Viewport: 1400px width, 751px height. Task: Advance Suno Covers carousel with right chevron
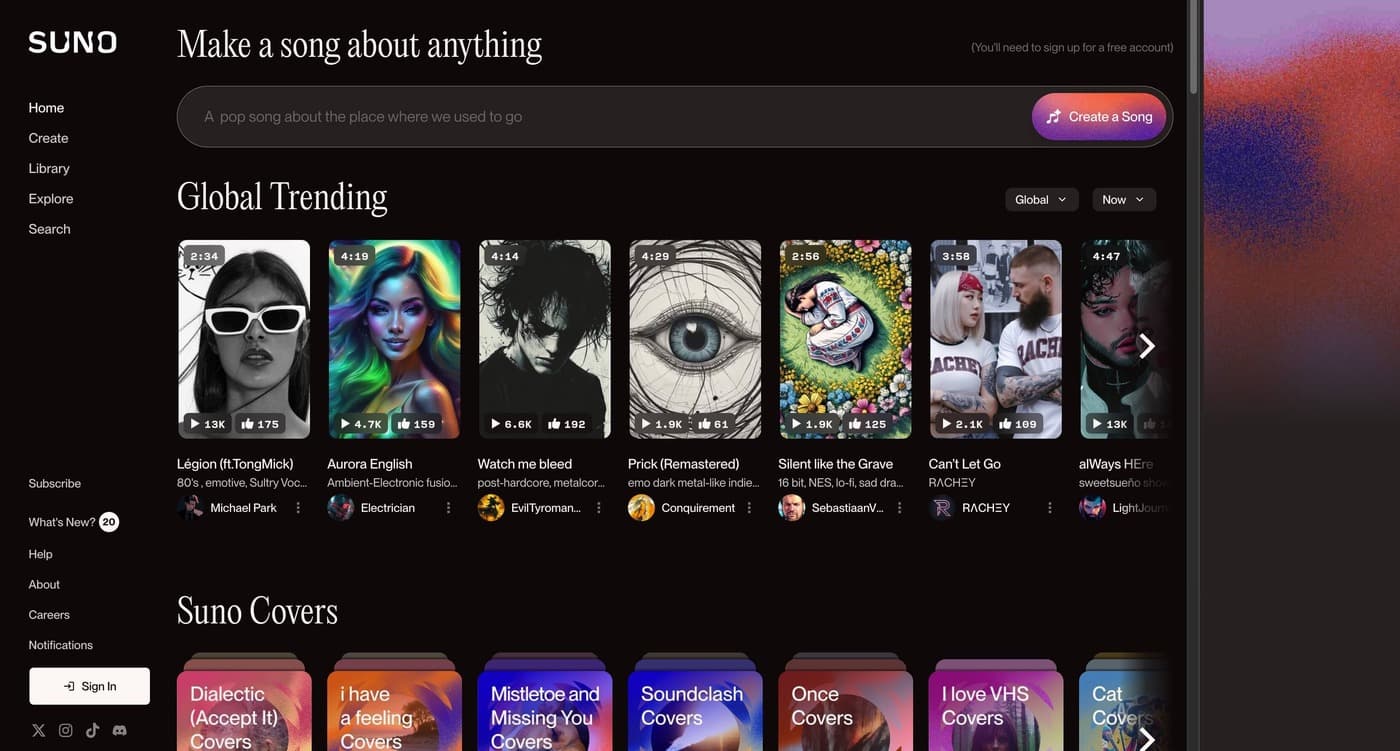click(x=1147, y=738)
